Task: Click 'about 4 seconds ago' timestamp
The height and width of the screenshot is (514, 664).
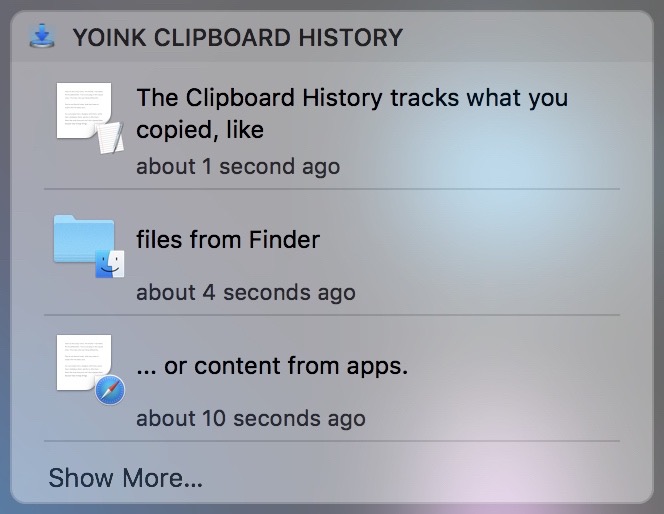Action: pos(246,293)
